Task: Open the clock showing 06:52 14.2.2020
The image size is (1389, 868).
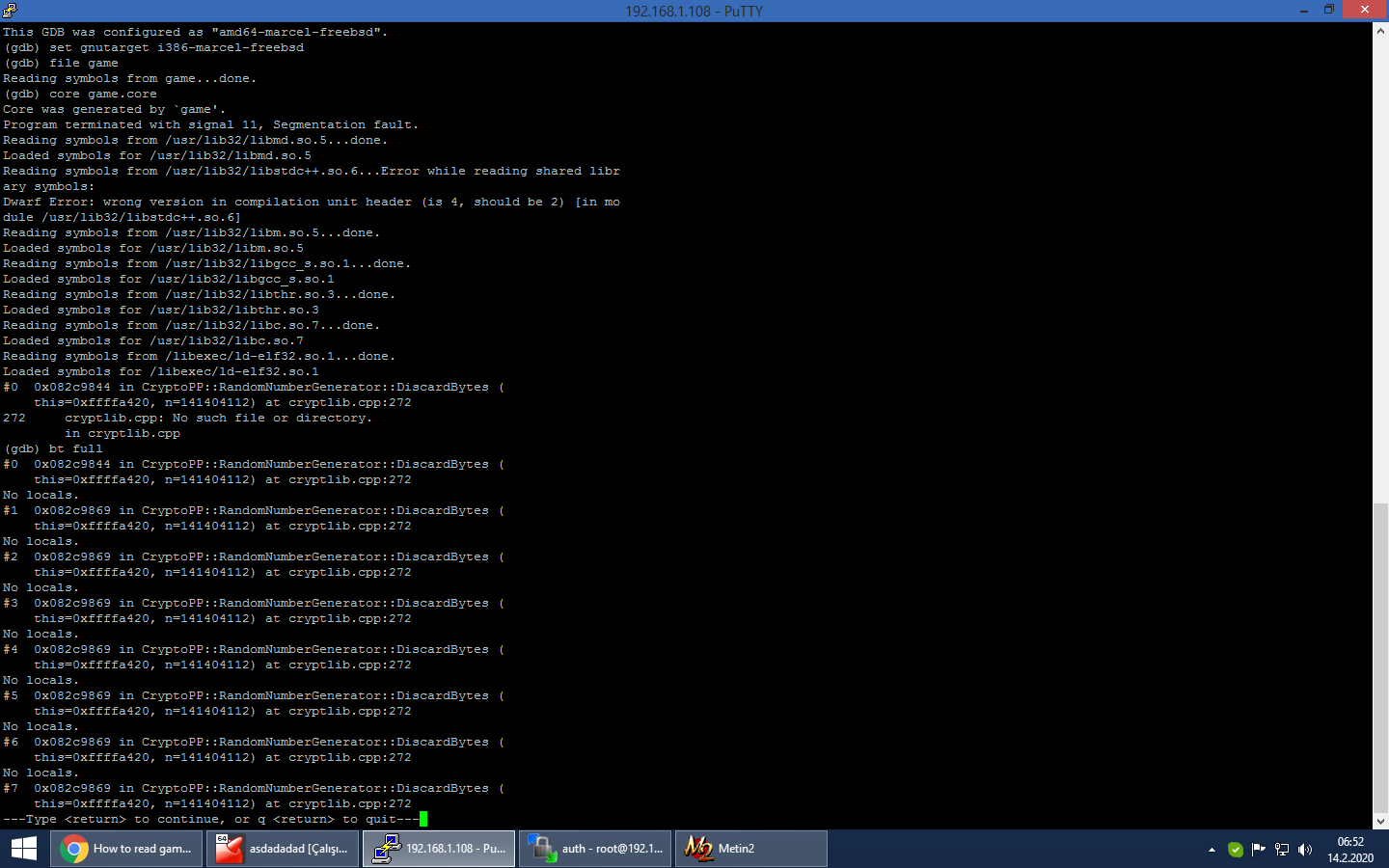Action: click(1350, 850)
